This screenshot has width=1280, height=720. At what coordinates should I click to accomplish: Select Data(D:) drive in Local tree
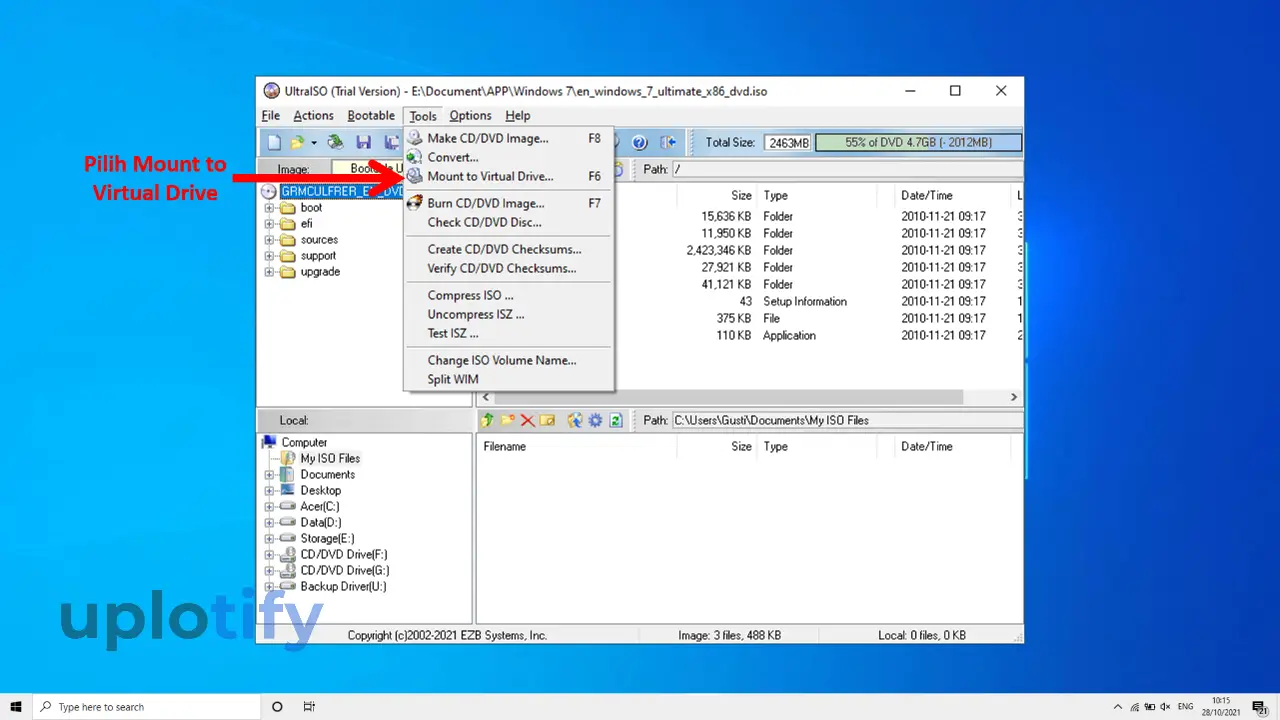[x=320, y=522]
